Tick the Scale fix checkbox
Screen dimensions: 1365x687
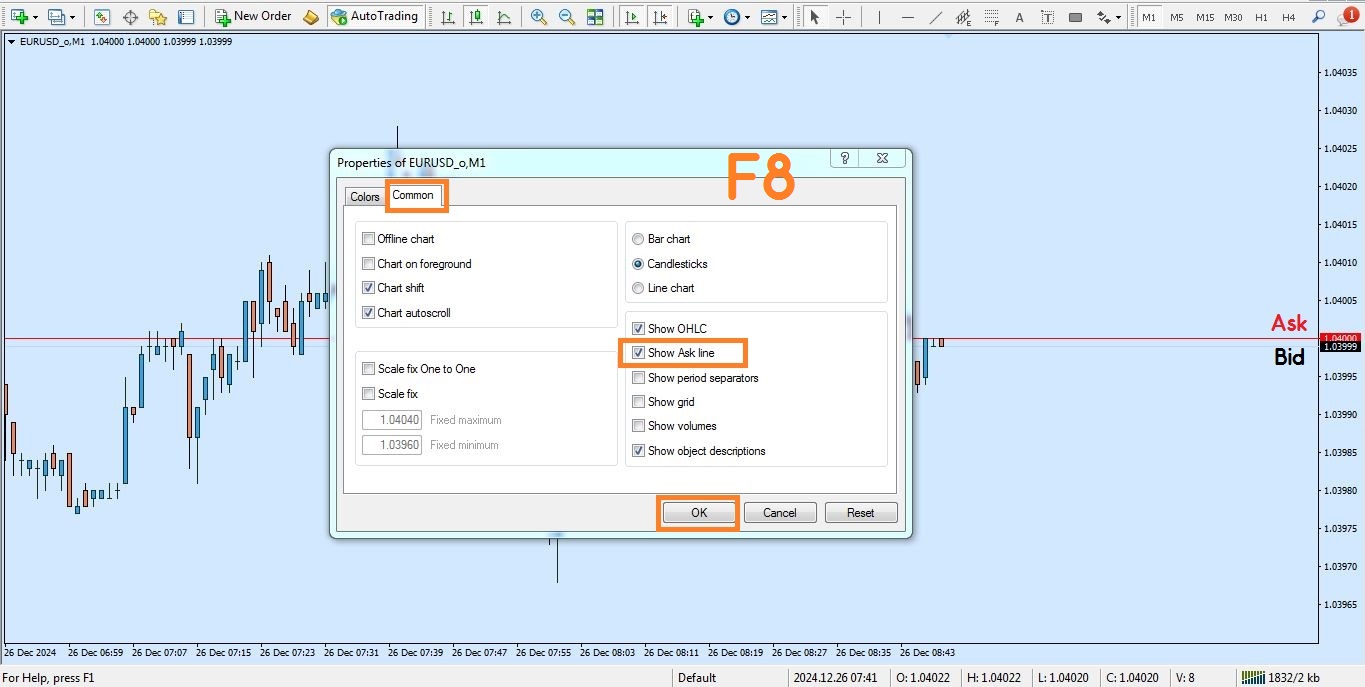coord(369,394)
